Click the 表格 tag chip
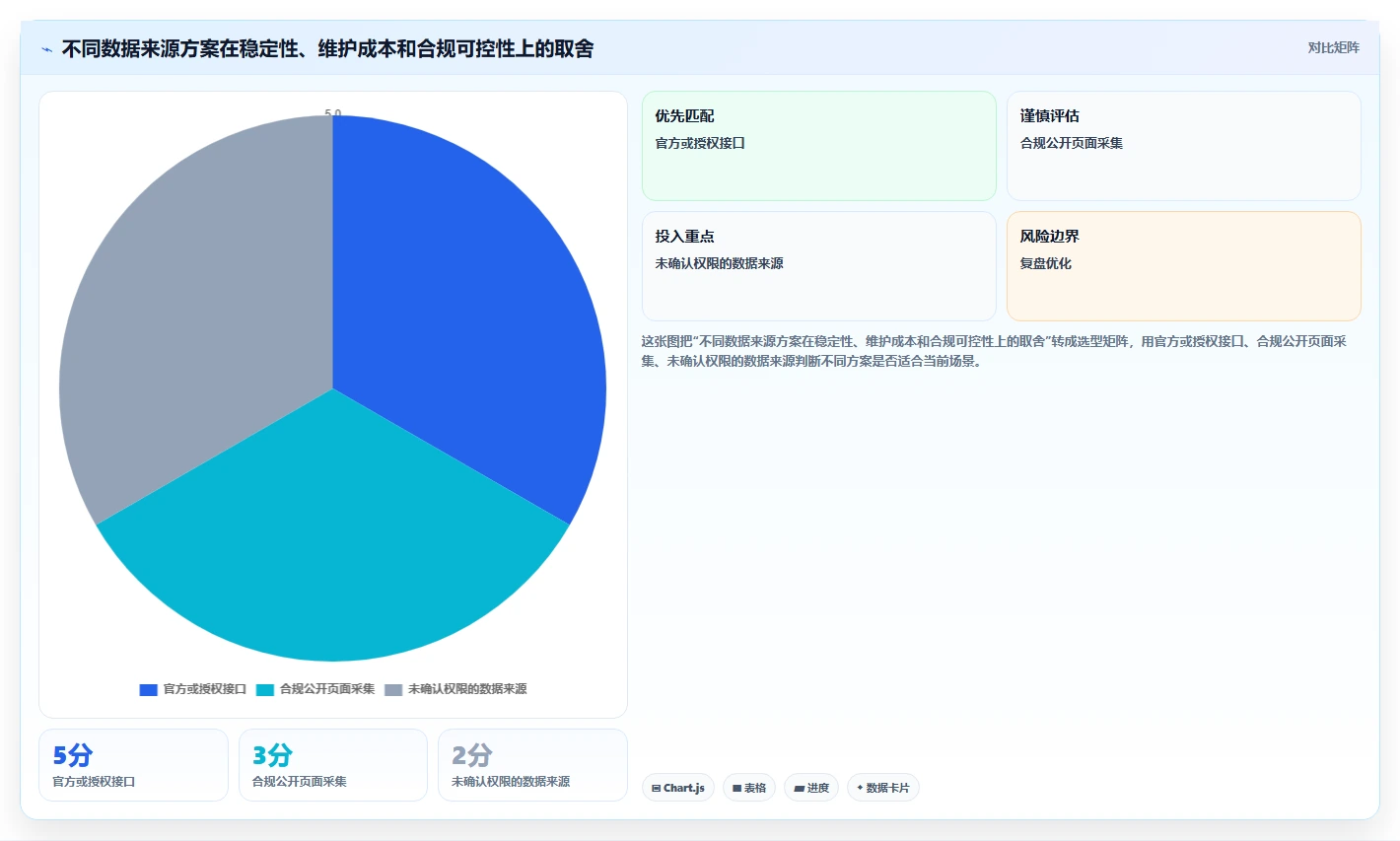 [x=749, y=788]
